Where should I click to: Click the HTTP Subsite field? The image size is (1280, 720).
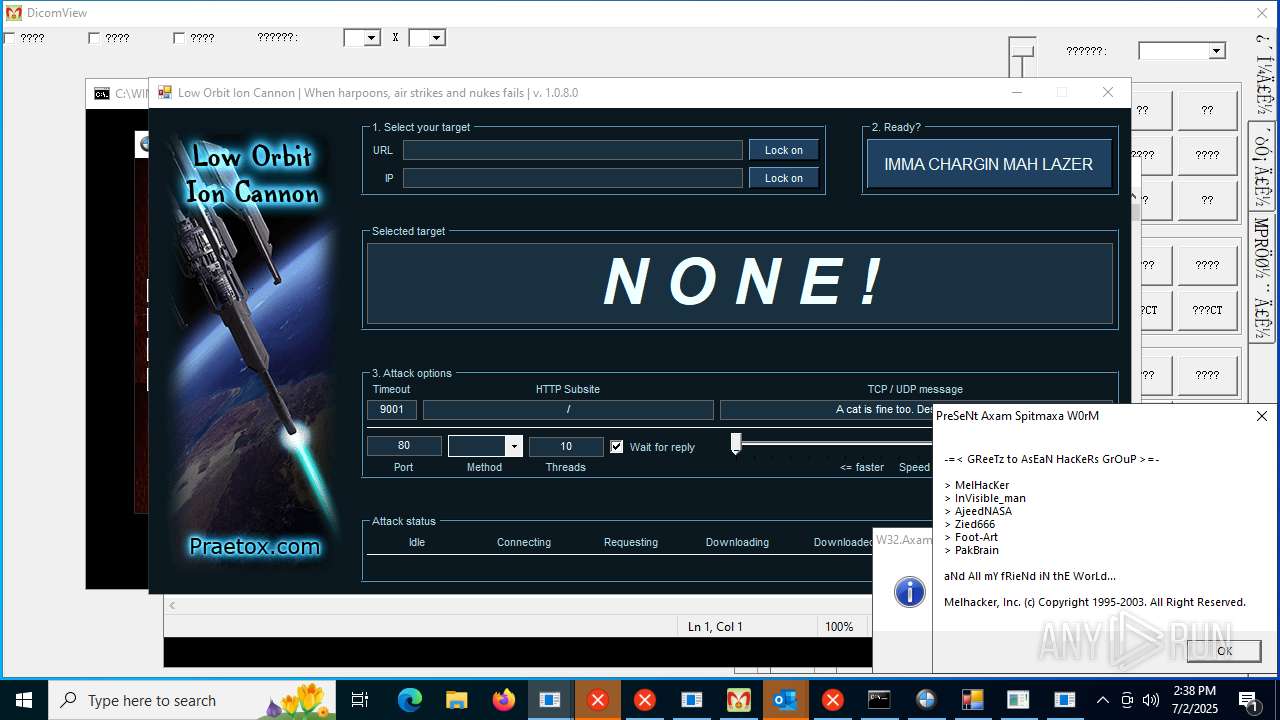[x=568, y=410]
